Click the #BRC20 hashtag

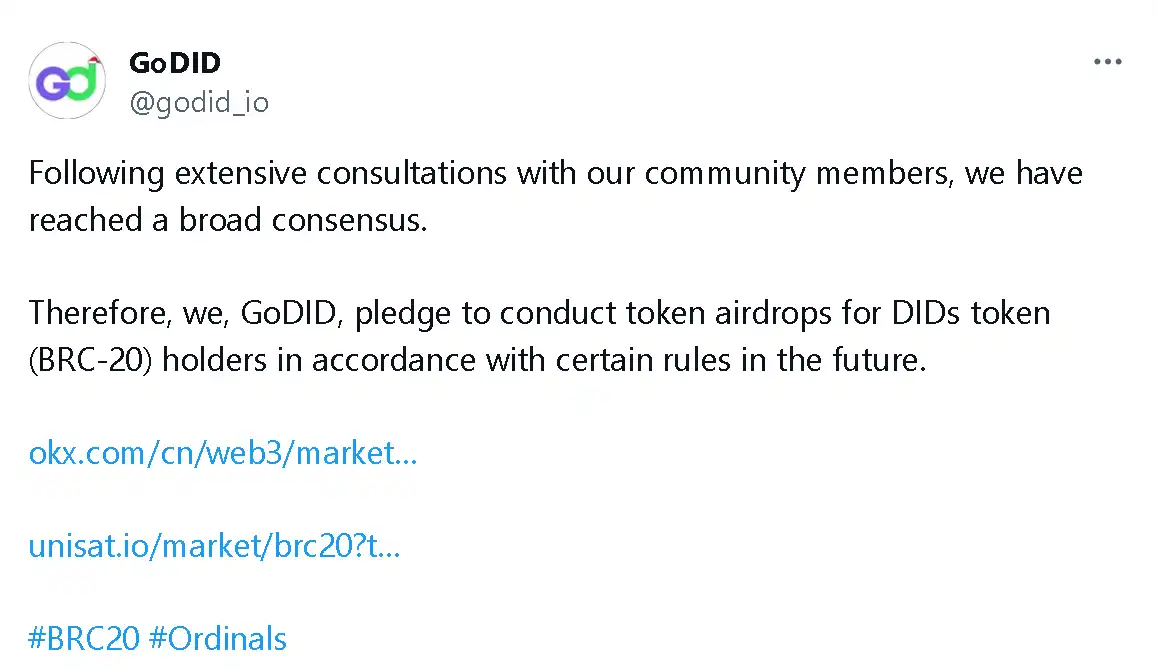pyautogui.click(x=84, y=639)
